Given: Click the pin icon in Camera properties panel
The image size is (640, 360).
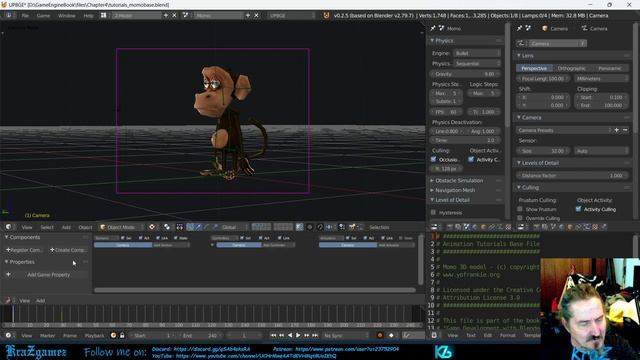Looking at the screenshot, I should point(520,28).
